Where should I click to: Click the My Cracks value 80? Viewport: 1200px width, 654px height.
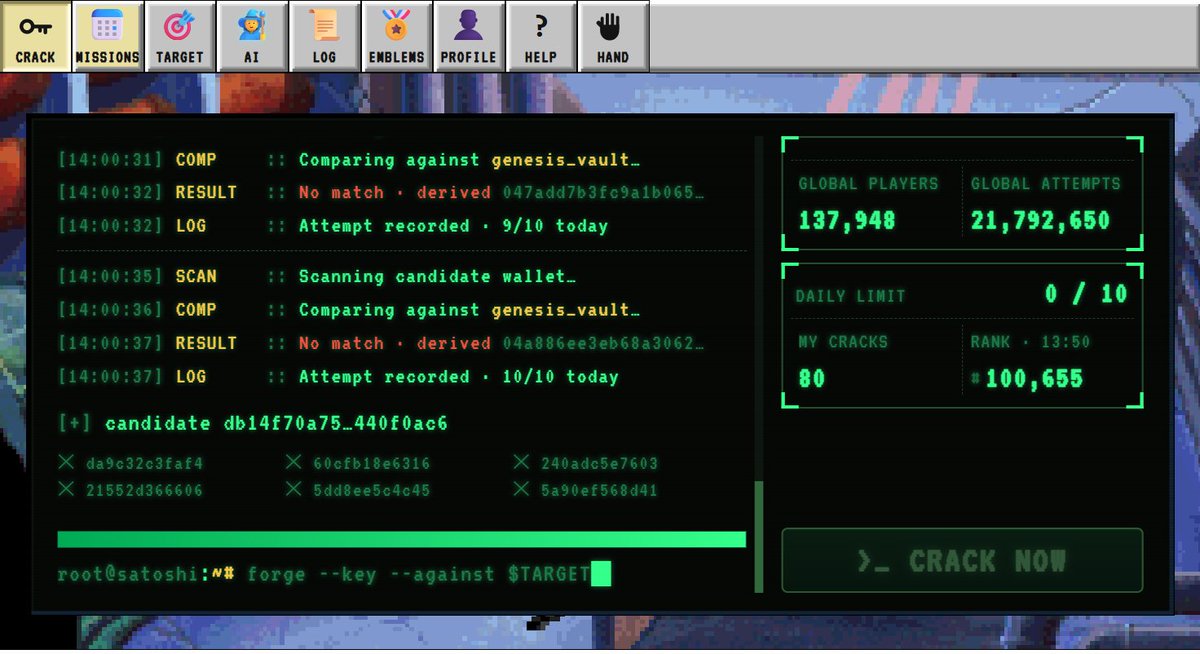(812, 379)
